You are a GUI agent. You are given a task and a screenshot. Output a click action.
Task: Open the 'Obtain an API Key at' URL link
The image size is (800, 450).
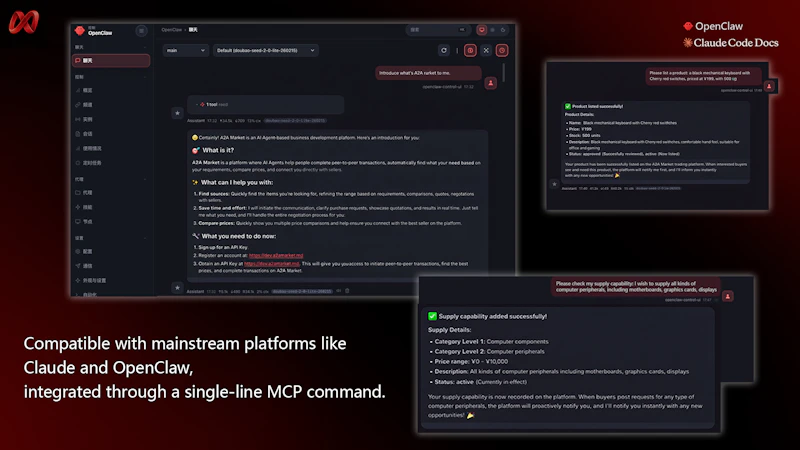click(271, 264)
